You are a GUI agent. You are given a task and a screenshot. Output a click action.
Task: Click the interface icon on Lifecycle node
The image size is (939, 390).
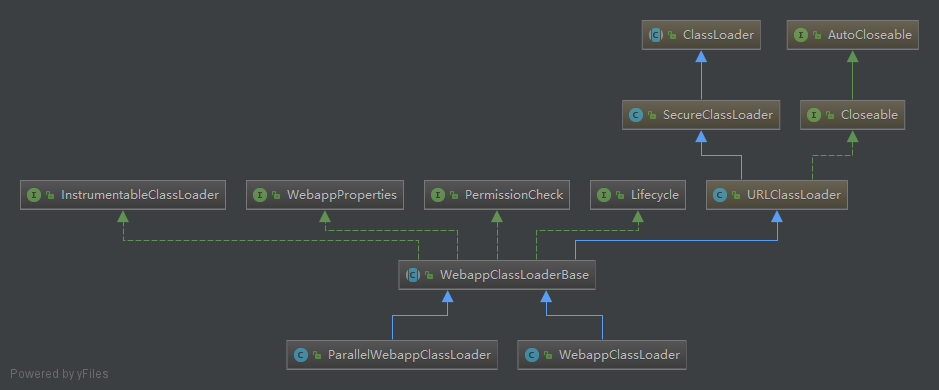tap(604, 195)
